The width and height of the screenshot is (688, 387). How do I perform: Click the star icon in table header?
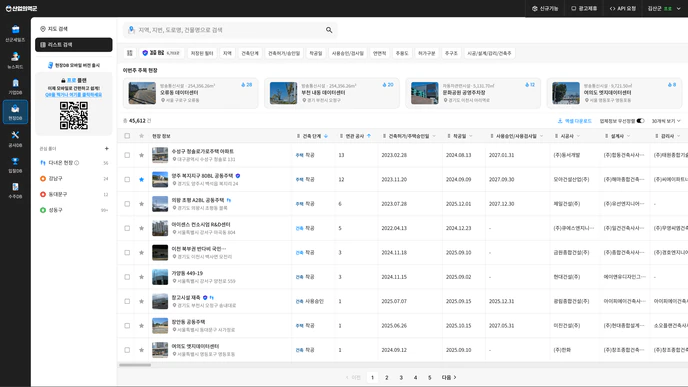click(141, 136)
